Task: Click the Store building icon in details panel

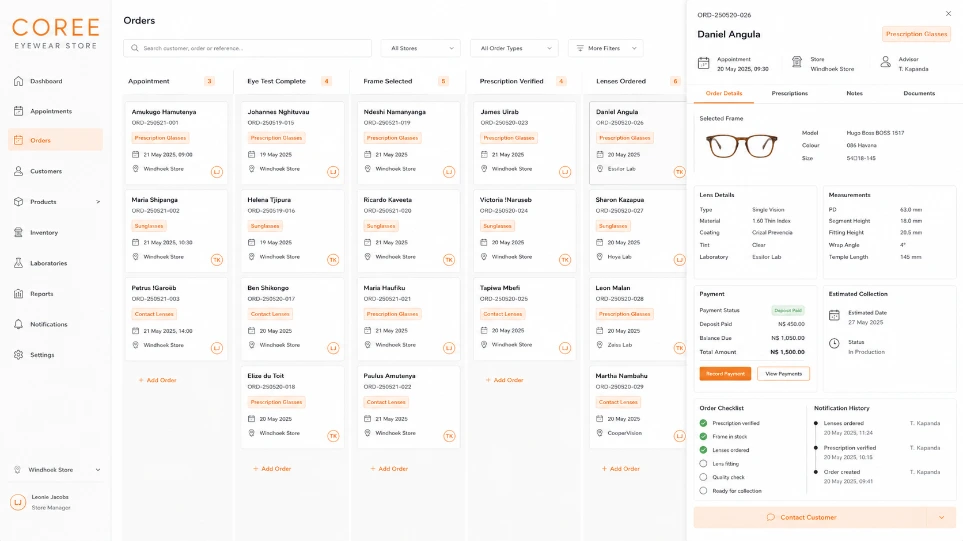Action: click(x=797, y=62)
